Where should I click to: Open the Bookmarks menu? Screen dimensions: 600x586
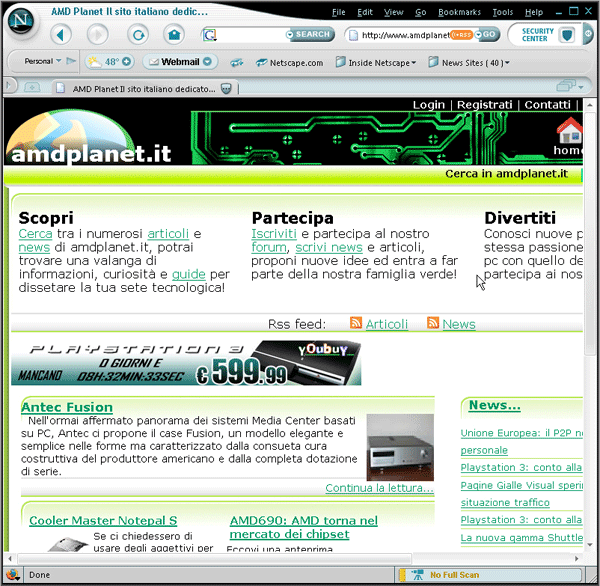click(x=459, y=12)
